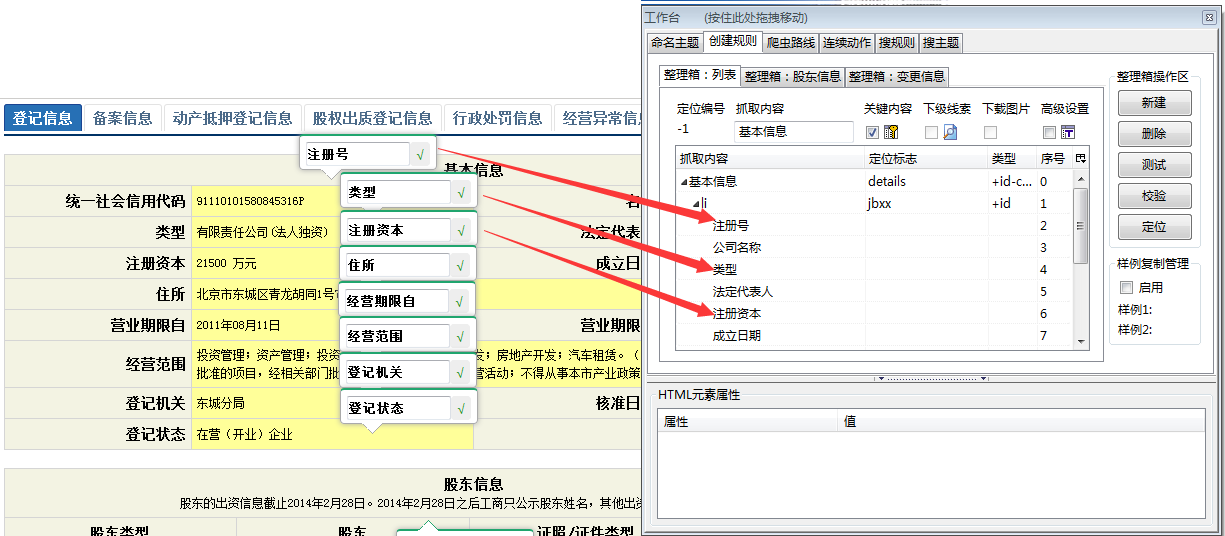Open the 爬虫路线 tab

coord(791,42)
